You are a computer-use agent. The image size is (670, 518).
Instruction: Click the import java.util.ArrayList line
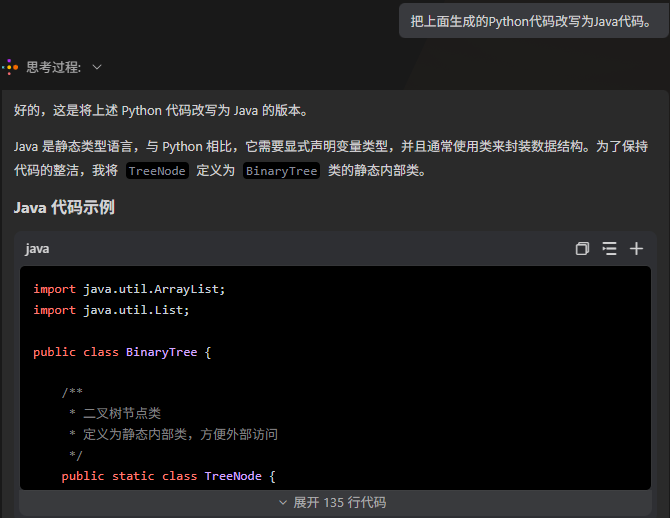(x=129, y=289)
